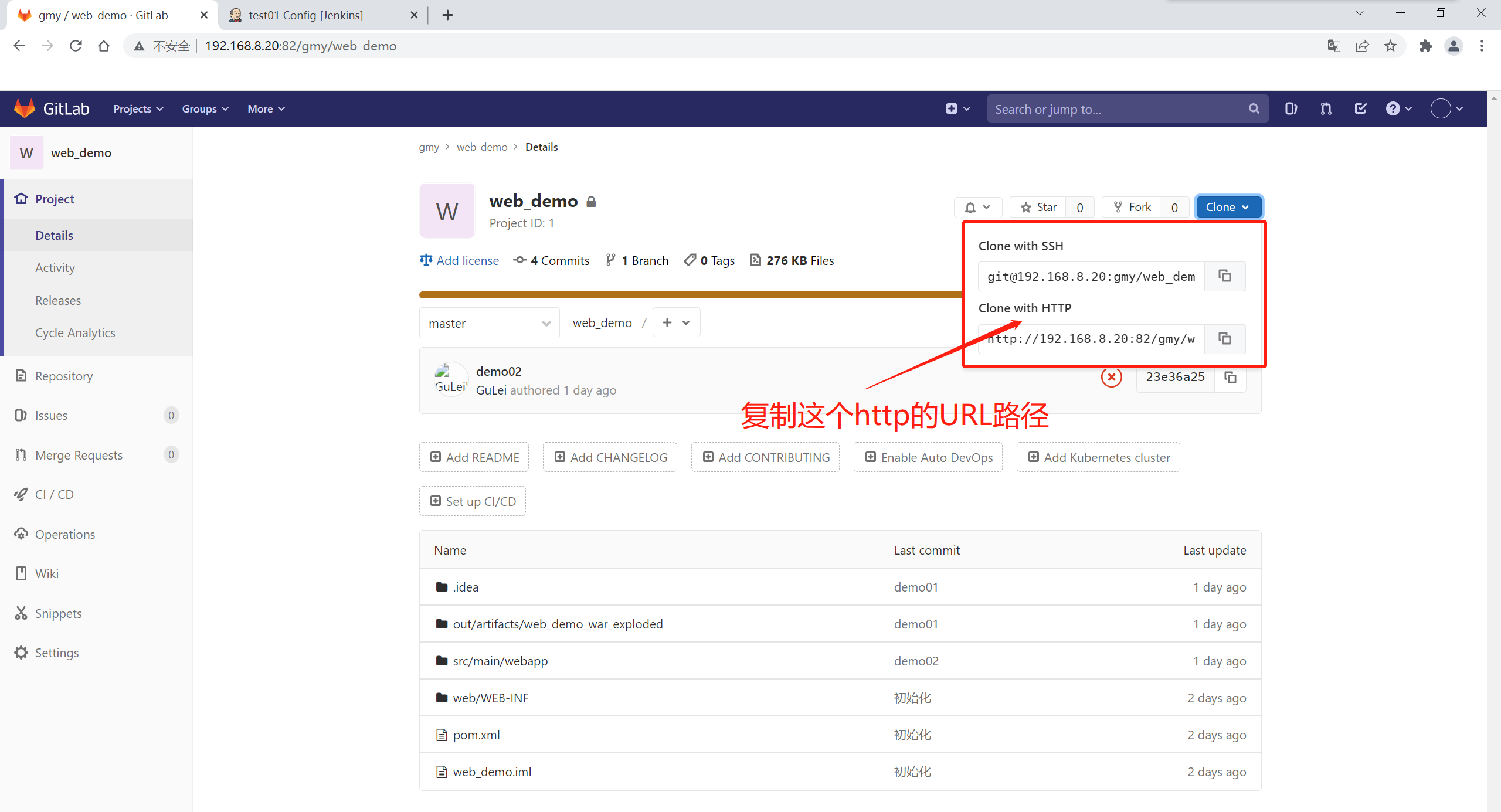Open the Projects menu
1501x812 pixels.
138,109
